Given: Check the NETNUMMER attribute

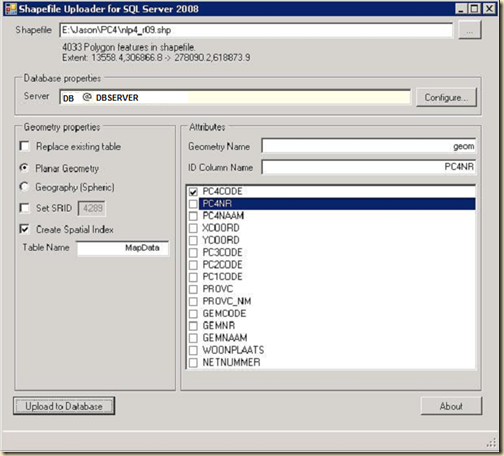Looking at the screenshot, I should pyautogui.click(x=193, y=363).
